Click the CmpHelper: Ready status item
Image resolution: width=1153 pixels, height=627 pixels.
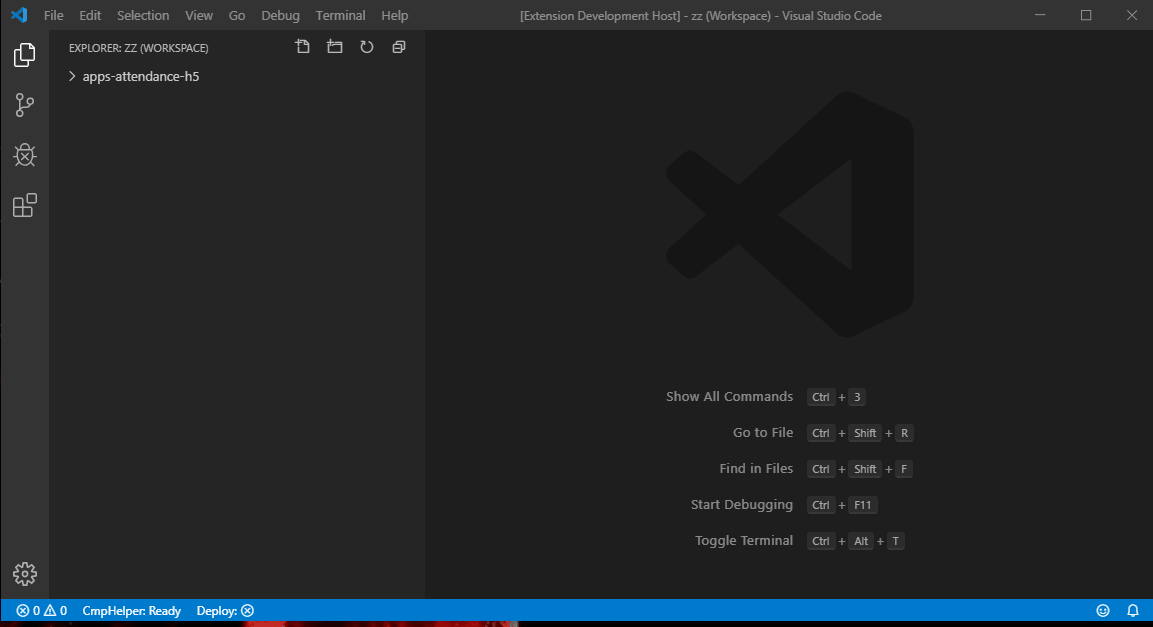[132, 611]
